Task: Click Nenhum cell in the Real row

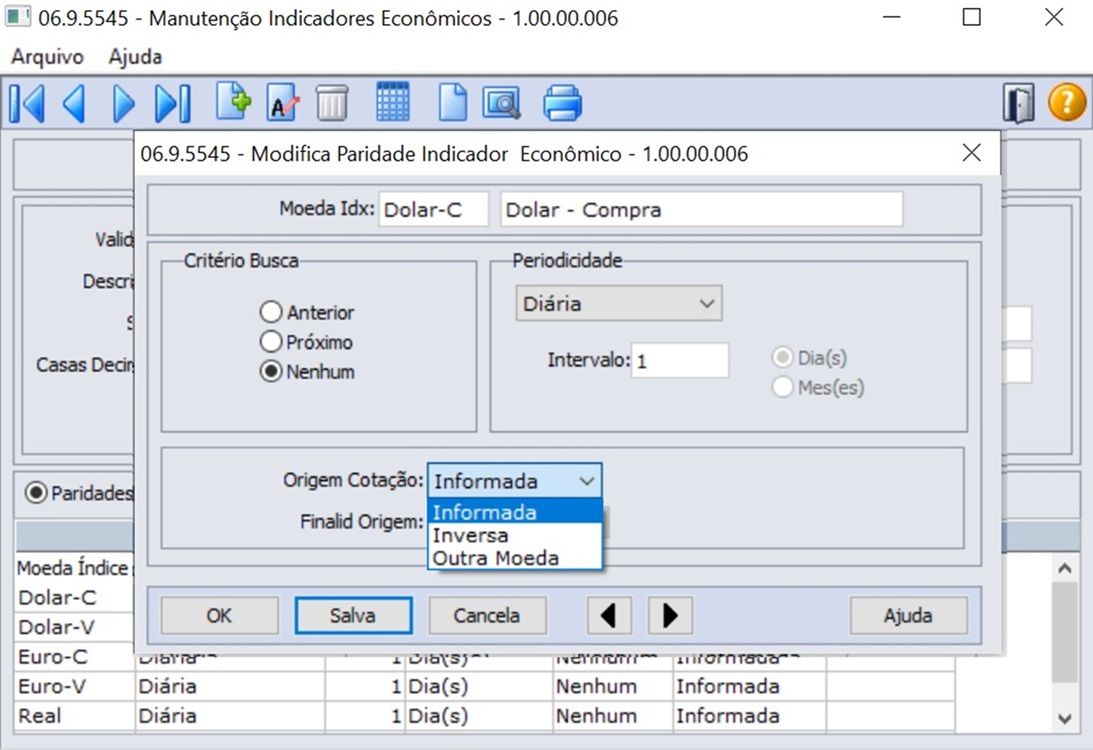Action: pos(613,716)
